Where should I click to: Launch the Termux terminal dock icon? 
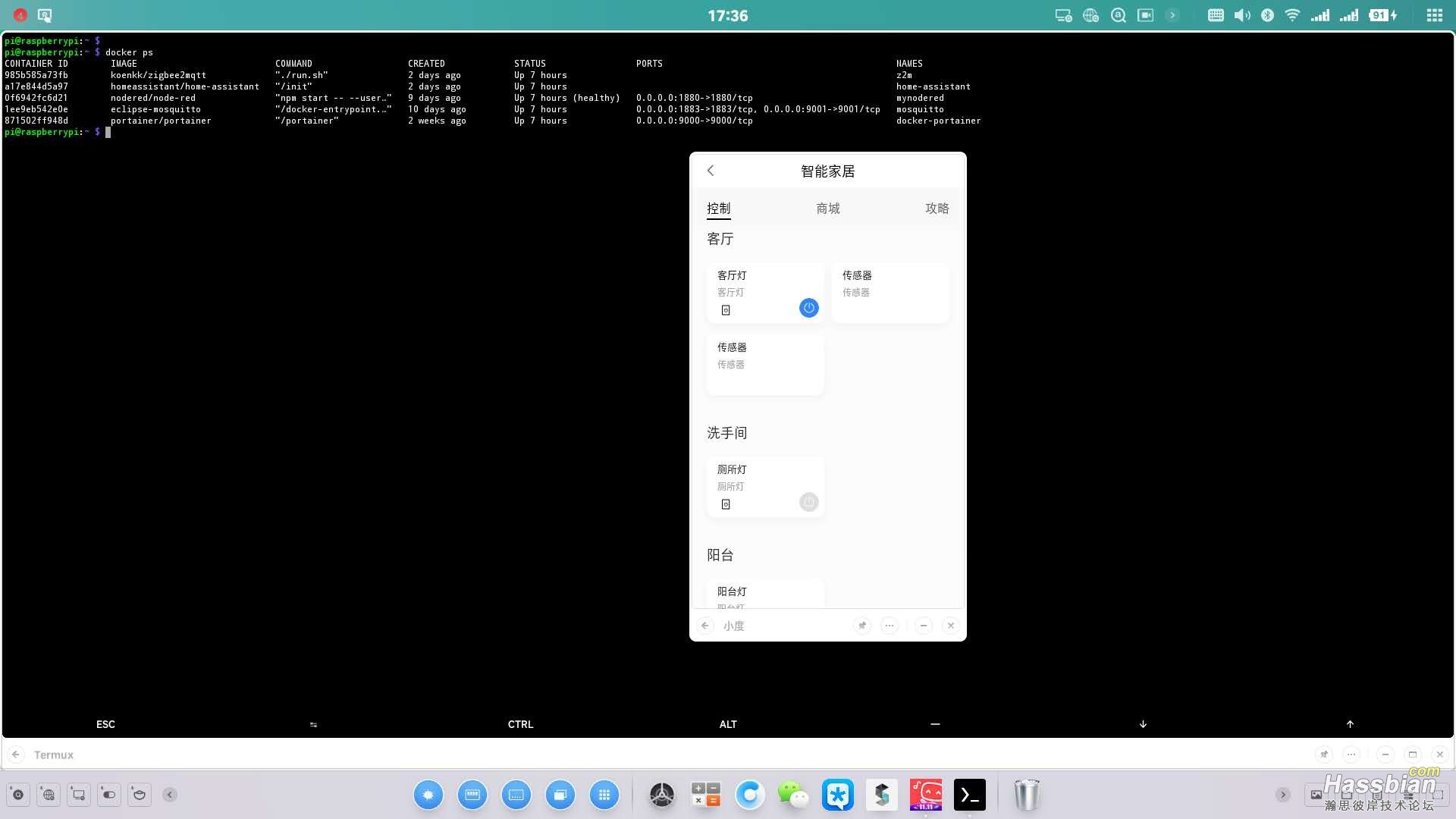point(970,795)
